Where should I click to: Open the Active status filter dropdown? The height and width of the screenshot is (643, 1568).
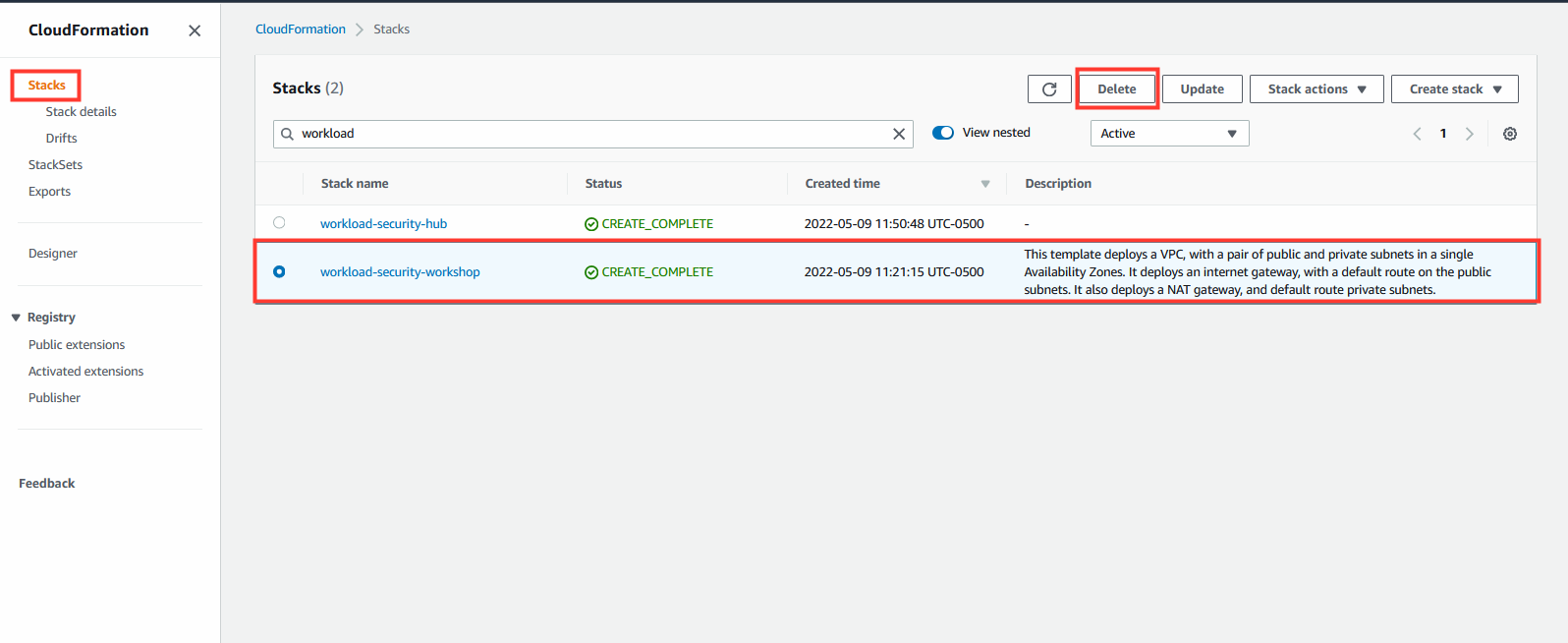click(x=1169, y=133)
